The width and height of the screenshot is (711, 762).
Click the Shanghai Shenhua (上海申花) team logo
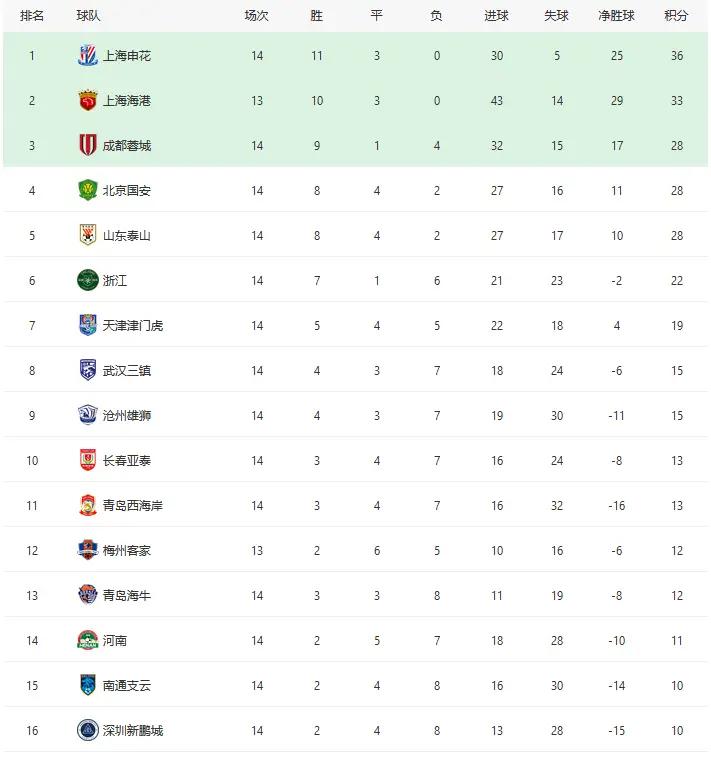click(88, 56)
